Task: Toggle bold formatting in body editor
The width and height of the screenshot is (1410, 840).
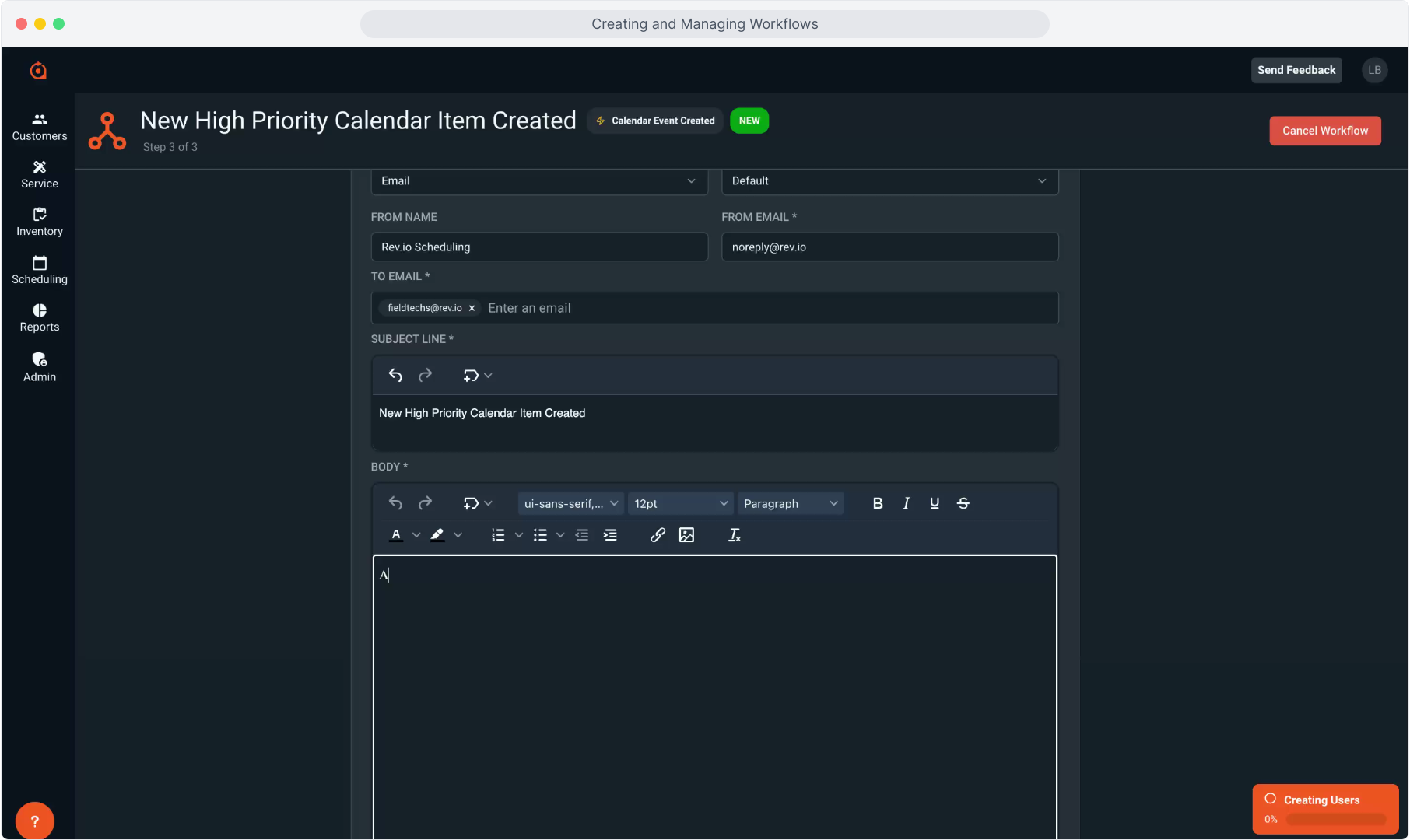Action: (x=878, y=503)
